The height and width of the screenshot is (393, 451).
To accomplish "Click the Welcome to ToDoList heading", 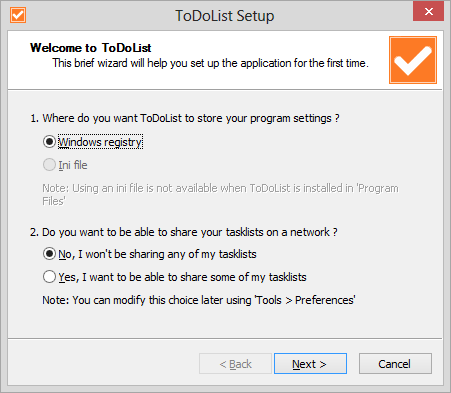I will coord(91,48).
